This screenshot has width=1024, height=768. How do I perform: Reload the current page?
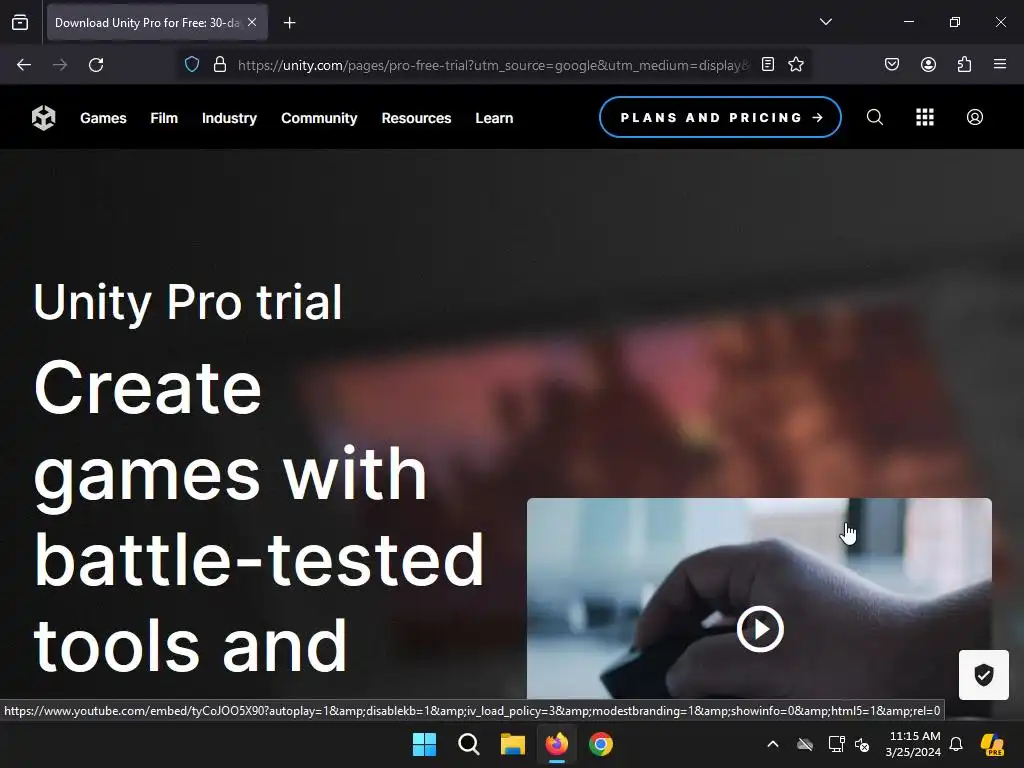tap(96, 65)
